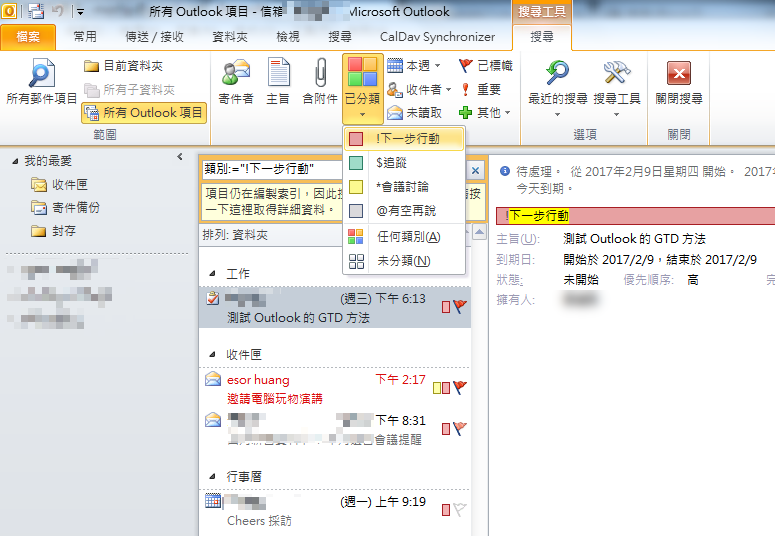Collapse the 行事曆 results group
Screen dimensions: 775x536
[213, 476]
